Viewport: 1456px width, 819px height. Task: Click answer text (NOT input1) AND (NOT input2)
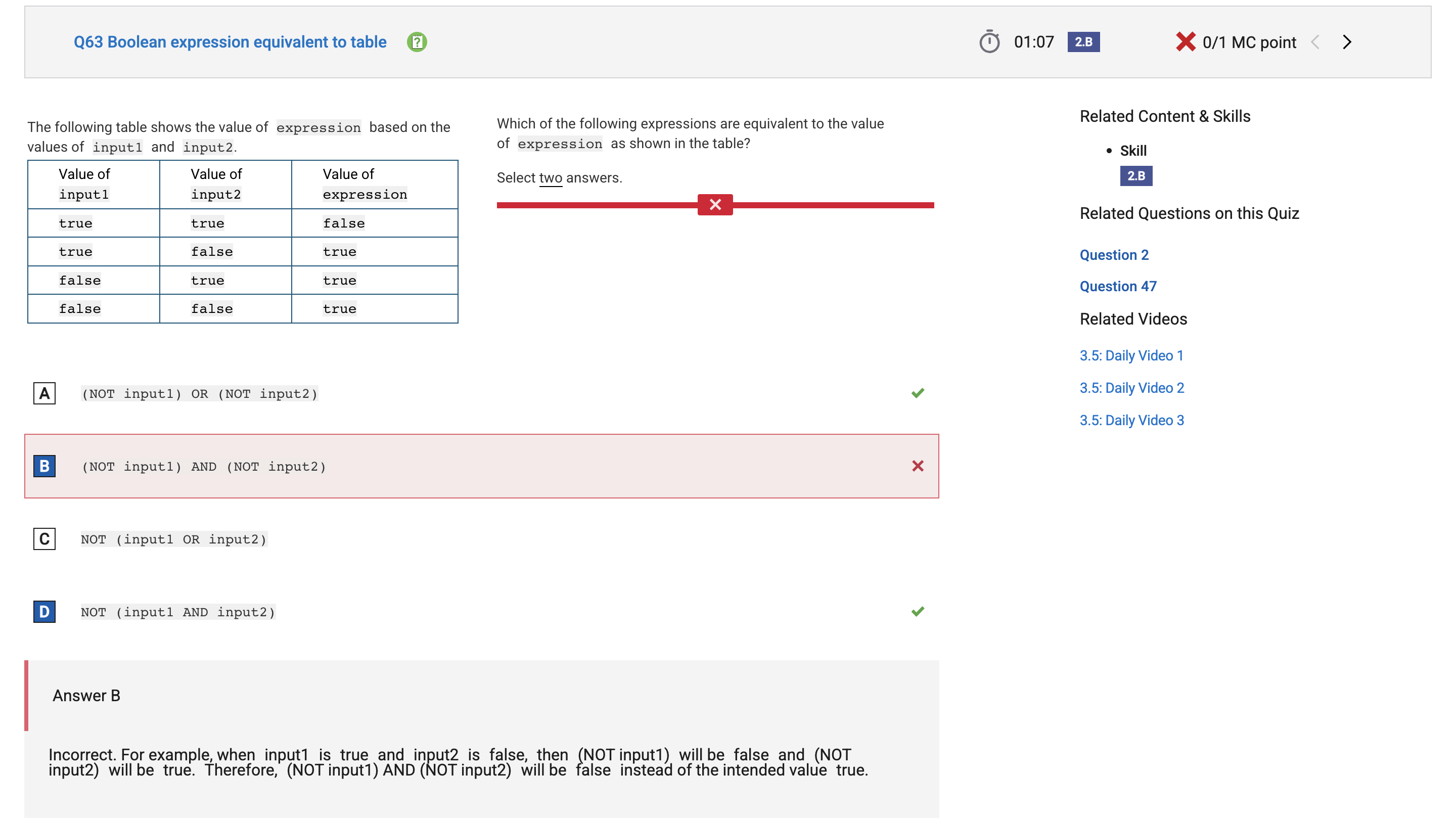tap(203, 466)
